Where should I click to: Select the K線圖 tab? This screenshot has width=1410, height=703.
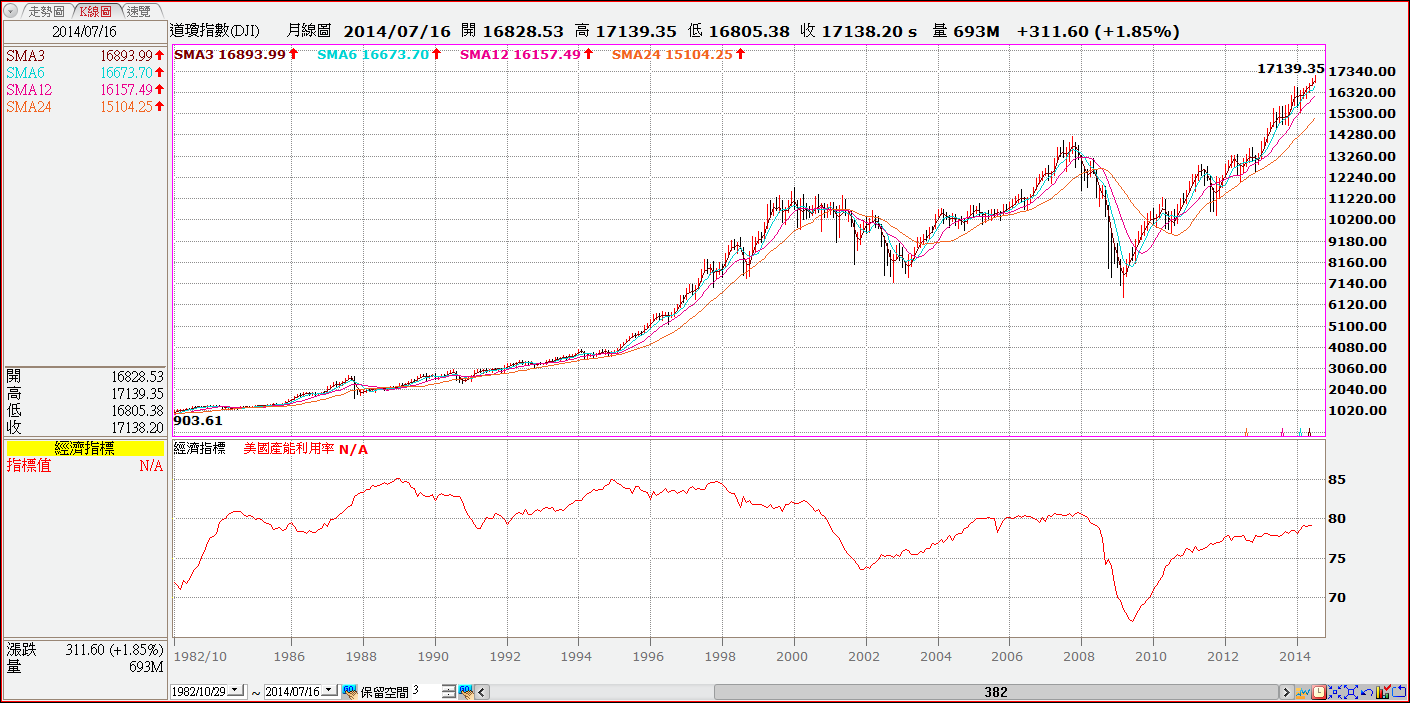click(x=95, y=11)
